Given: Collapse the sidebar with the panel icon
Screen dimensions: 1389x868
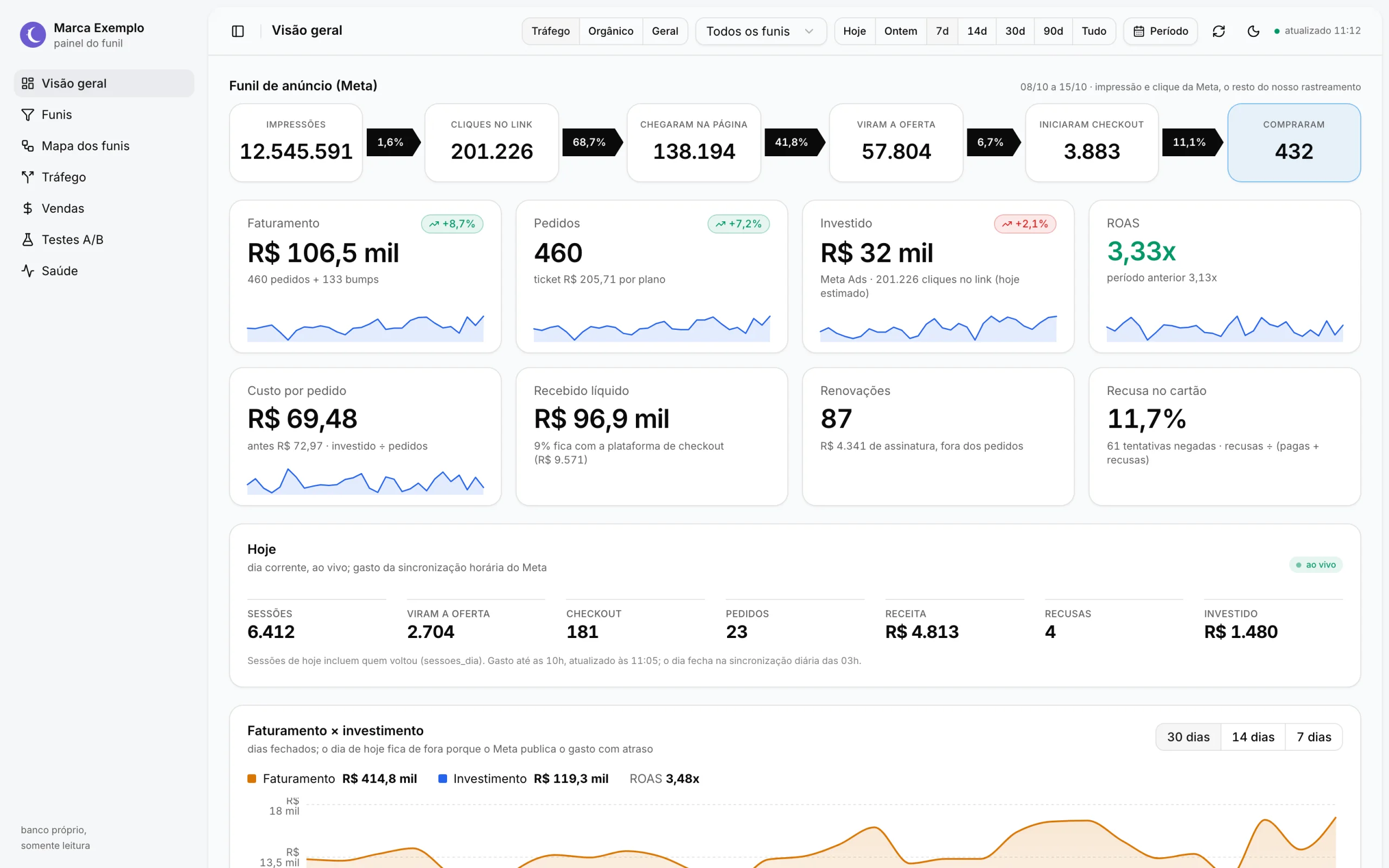Looking at the screenshot, I should tap(238, 31).
